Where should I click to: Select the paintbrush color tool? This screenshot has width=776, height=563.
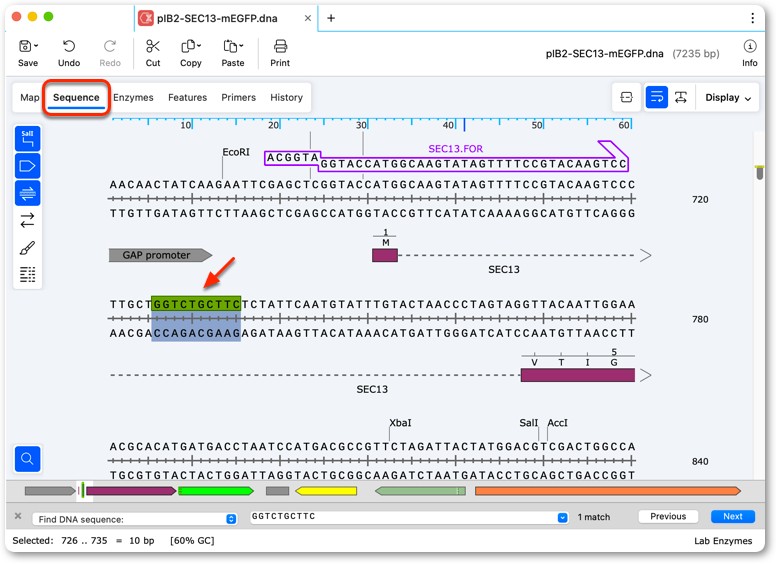tap(28, 247)
